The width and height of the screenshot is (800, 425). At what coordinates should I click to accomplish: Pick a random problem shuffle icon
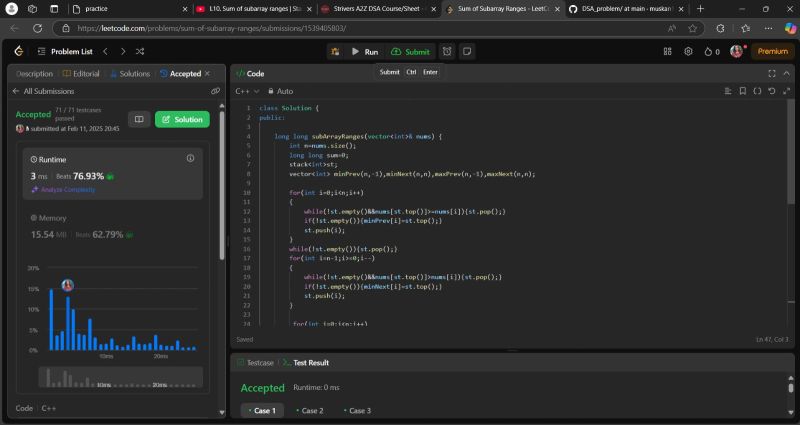(140, 52)
